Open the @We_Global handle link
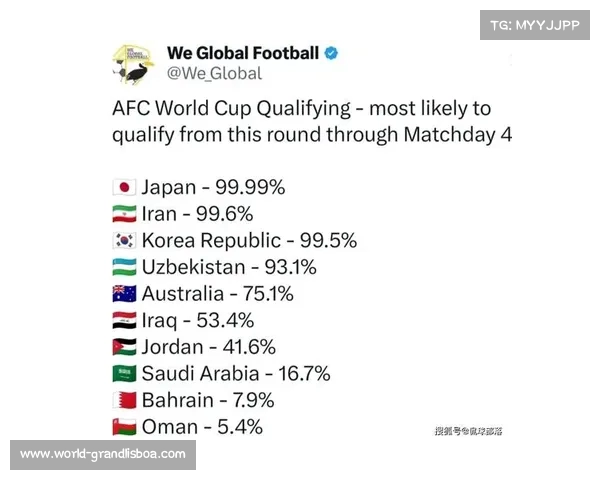This screenshot has width=600, height=480. click(x=214, y=73)
